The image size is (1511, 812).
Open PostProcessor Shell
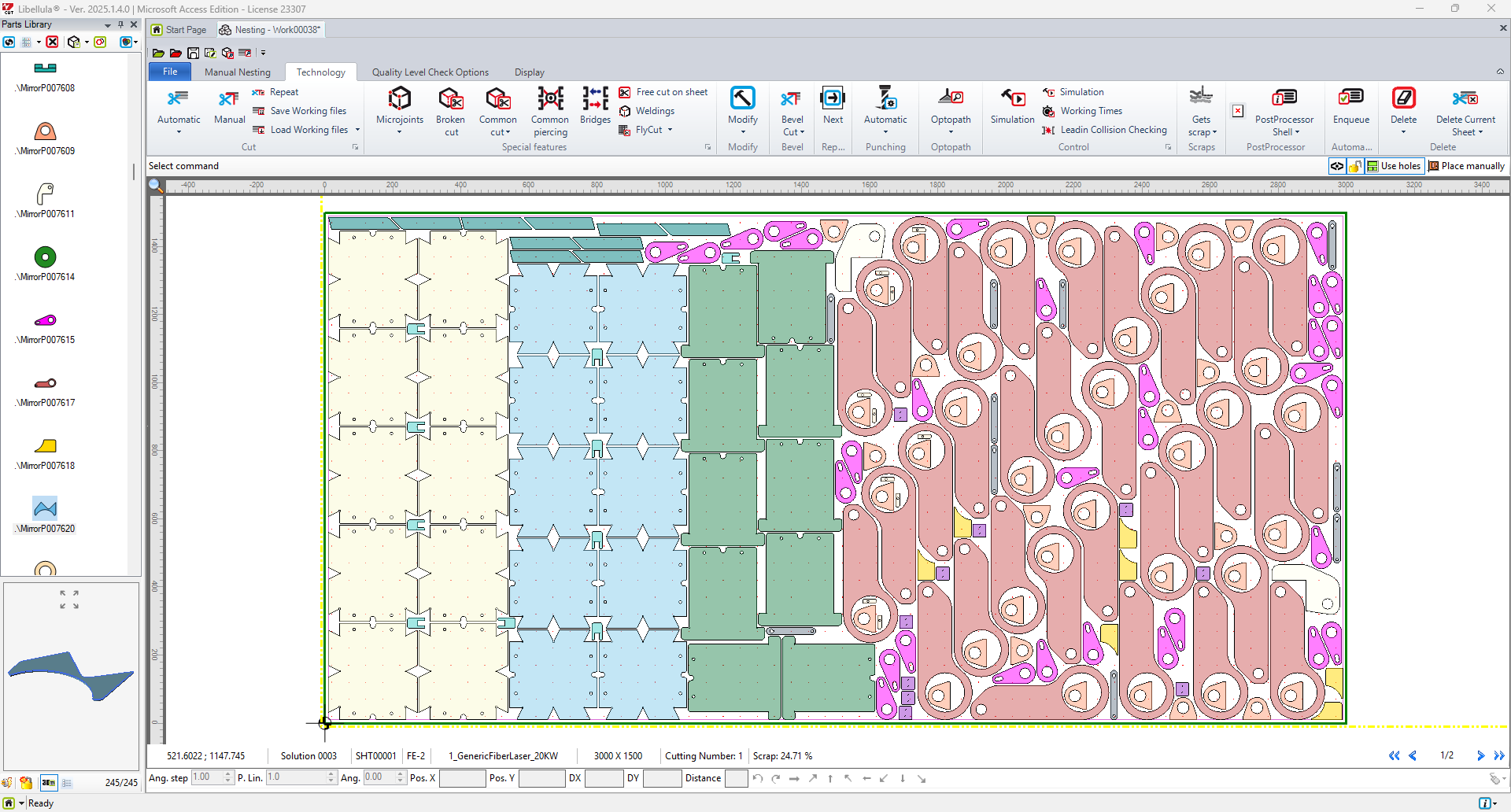coord(1284,110)
